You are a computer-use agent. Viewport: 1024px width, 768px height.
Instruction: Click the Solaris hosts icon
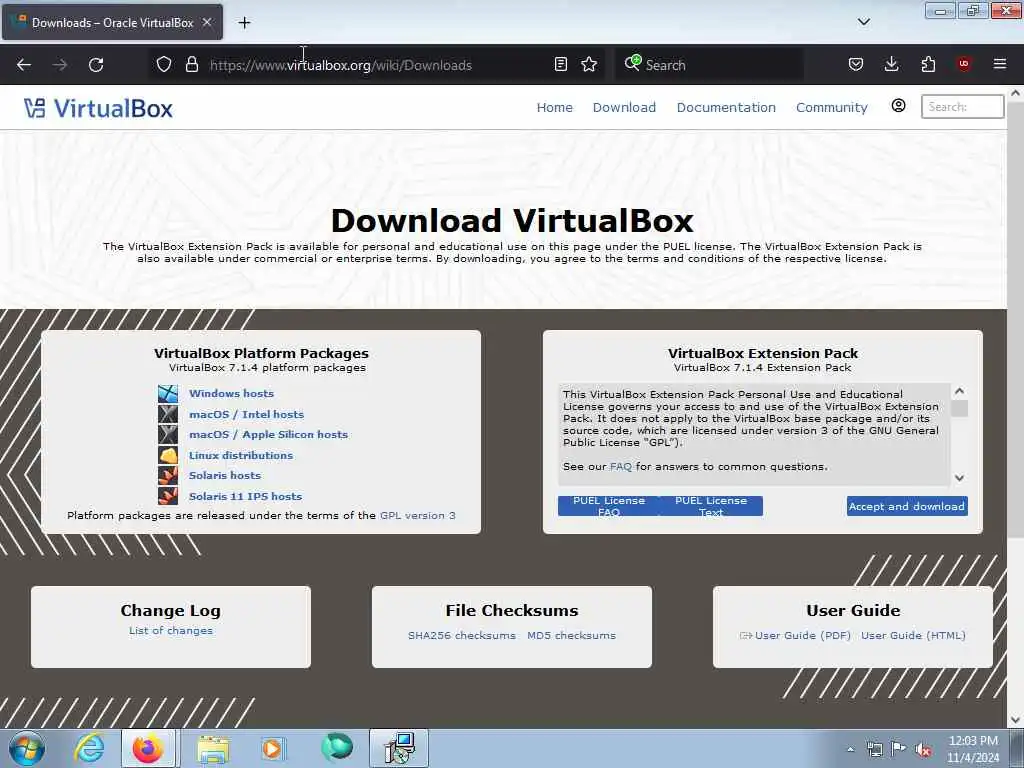tap(168, 475)
